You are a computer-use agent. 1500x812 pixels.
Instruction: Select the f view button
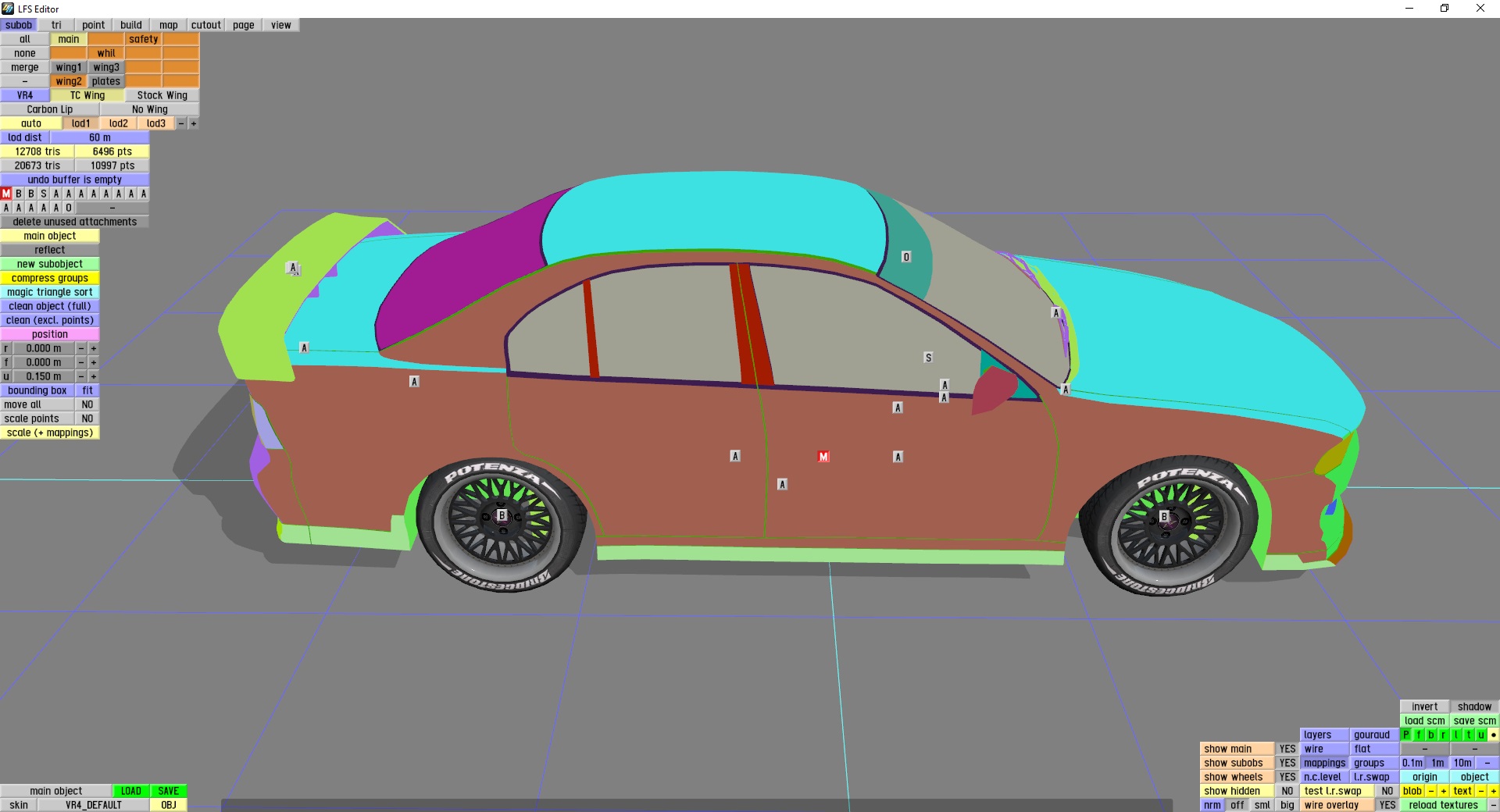pos(1419,735)
